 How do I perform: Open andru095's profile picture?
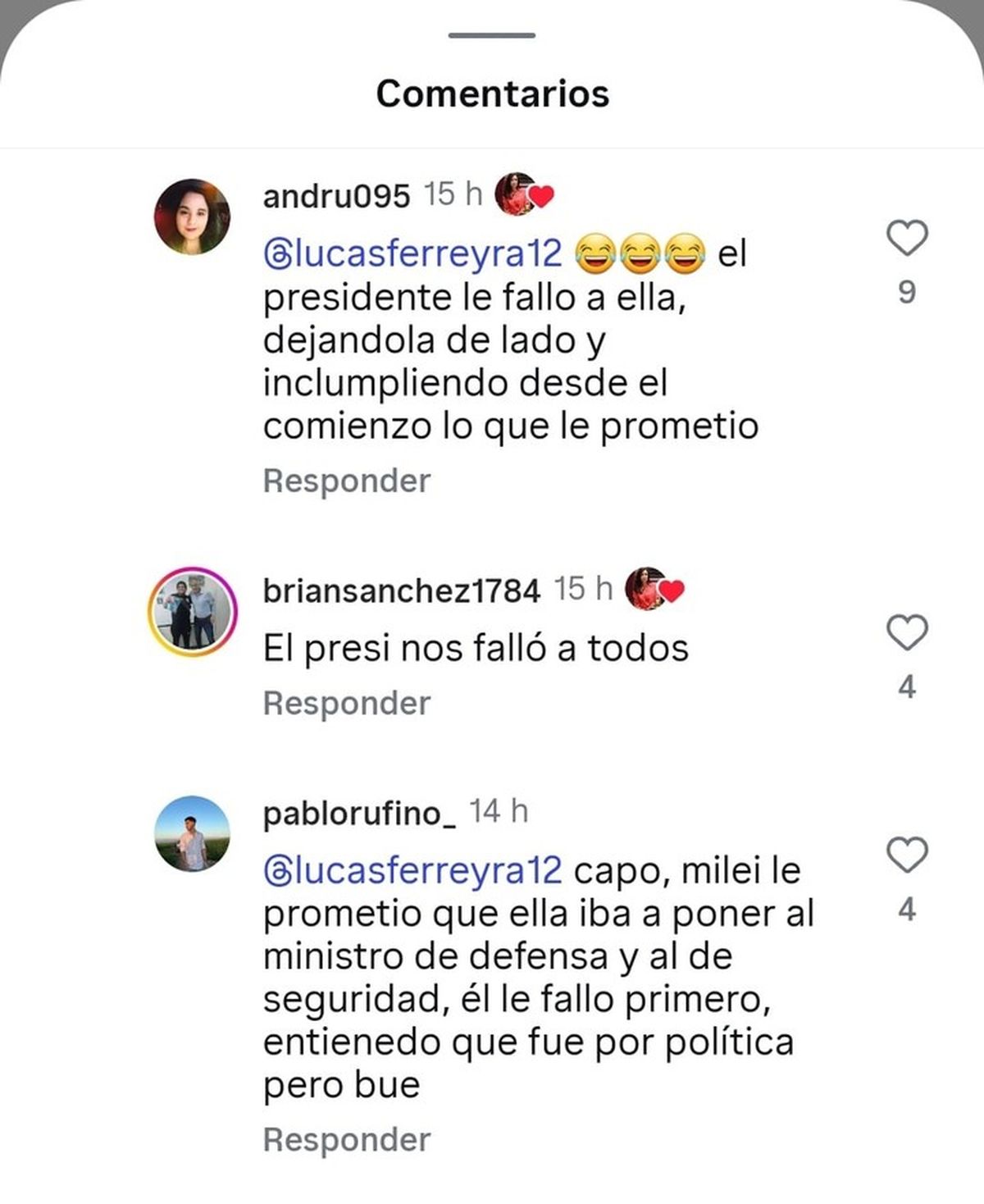click(193, 217)
